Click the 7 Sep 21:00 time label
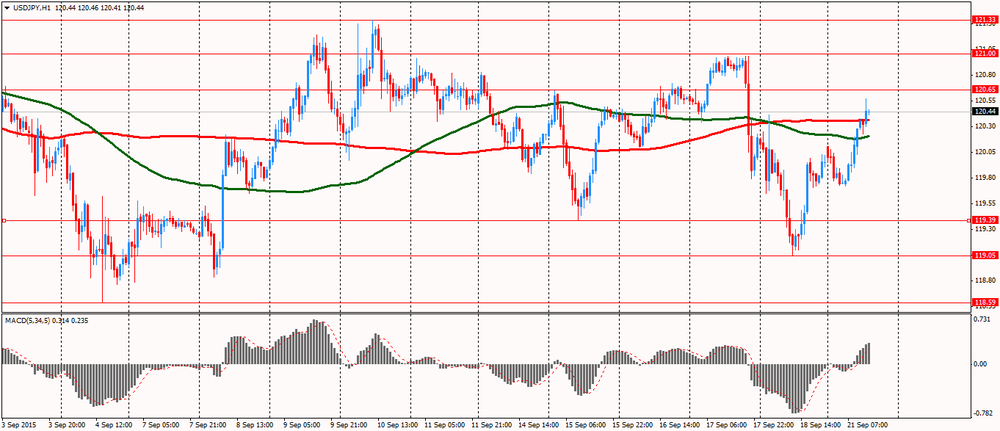The width and height of the screenshot is (1000, 431). (207, 425)
